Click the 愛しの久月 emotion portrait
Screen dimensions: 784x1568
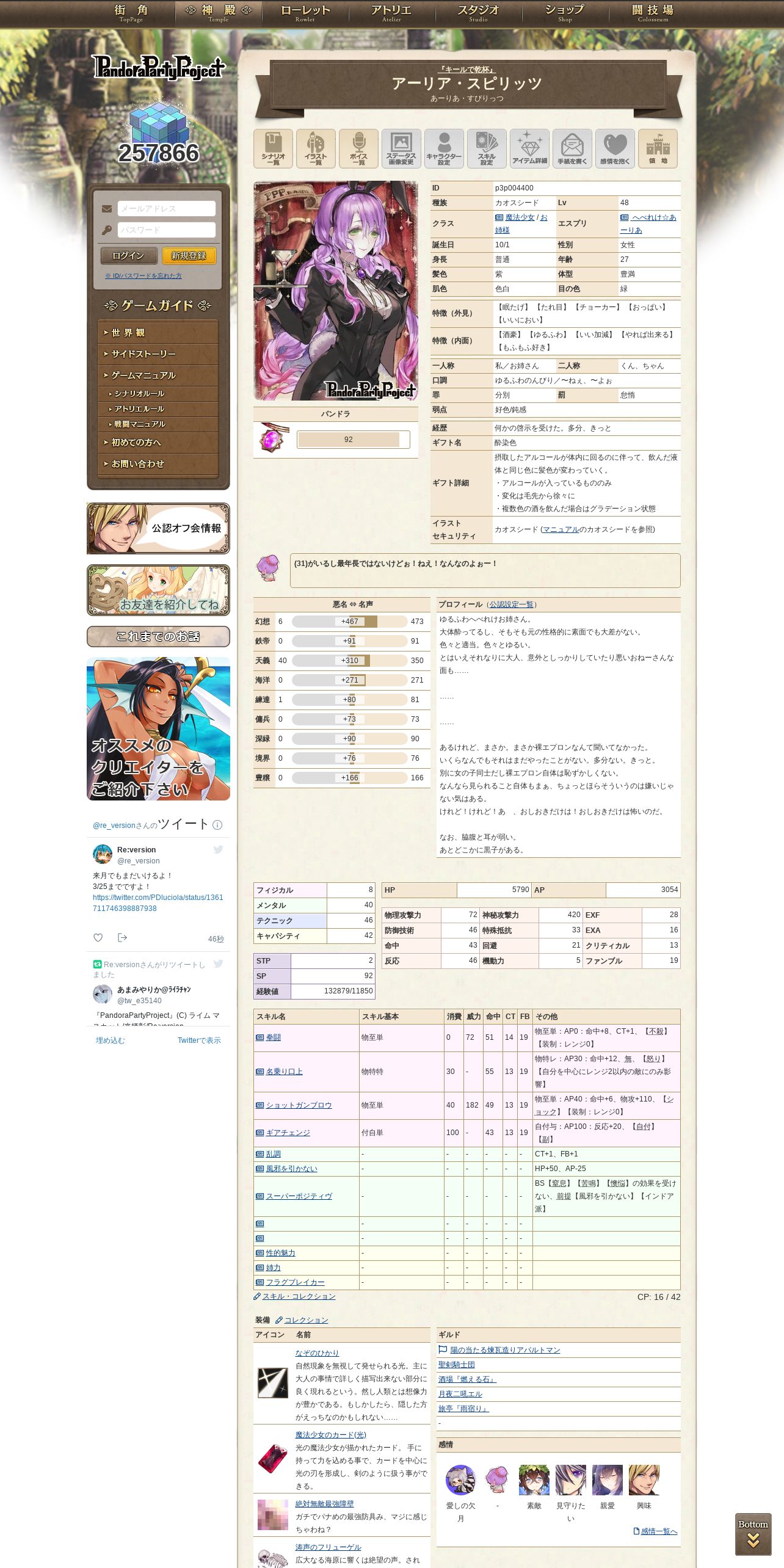point(460,1479)
